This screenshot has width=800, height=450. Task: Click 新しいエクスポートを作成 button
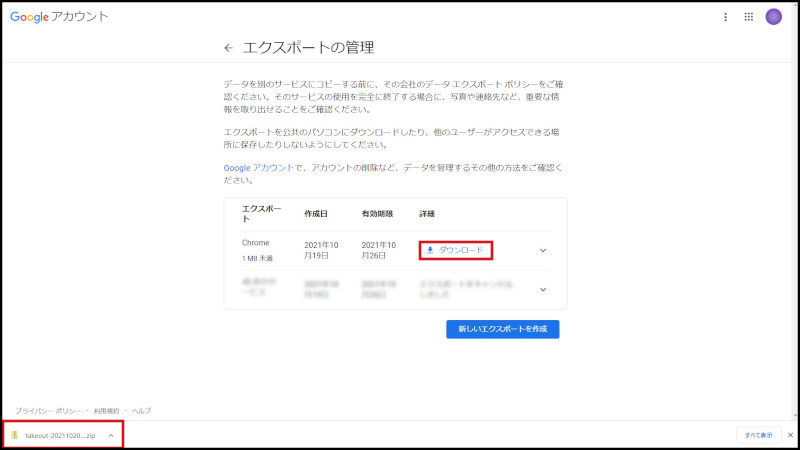502,329
